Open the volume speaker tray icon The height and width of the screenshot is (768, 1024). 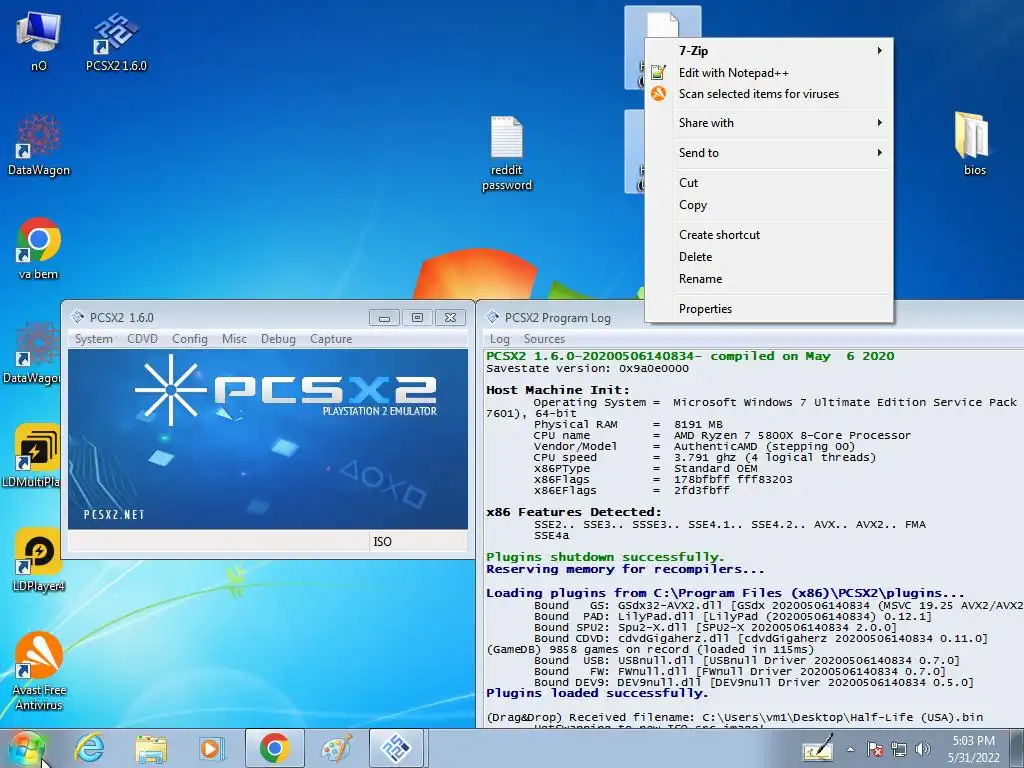click(922, 749)
